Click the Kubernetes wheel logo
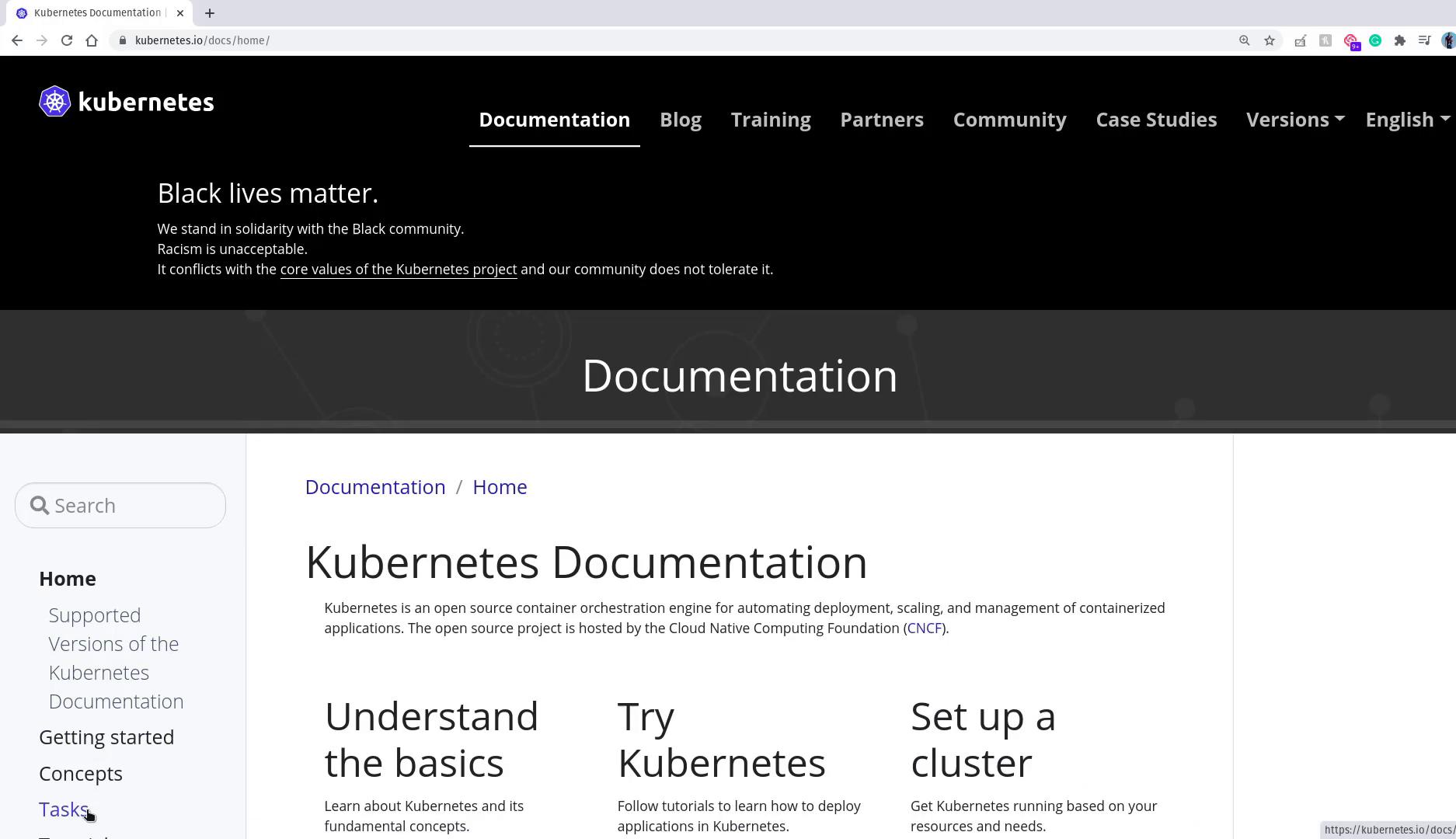This screenshot has width=1456, height=839. [x=55, y=102]
